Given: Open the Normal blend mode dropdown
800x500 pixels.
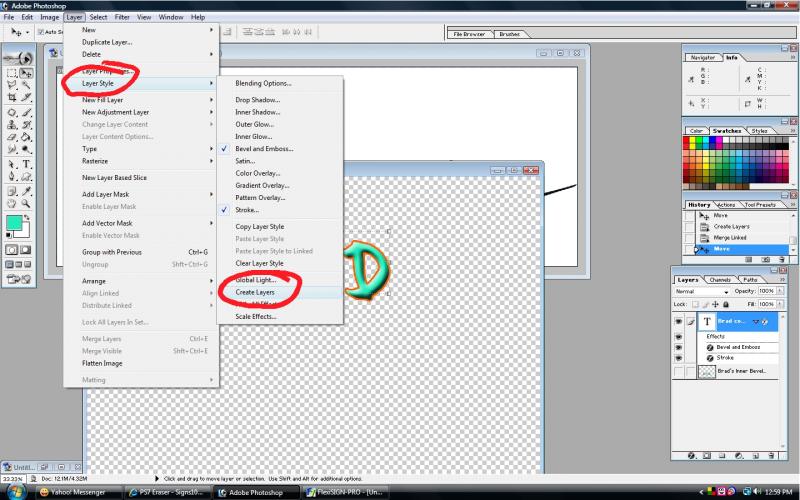Looking at the screenshot, I should (702, 291).
